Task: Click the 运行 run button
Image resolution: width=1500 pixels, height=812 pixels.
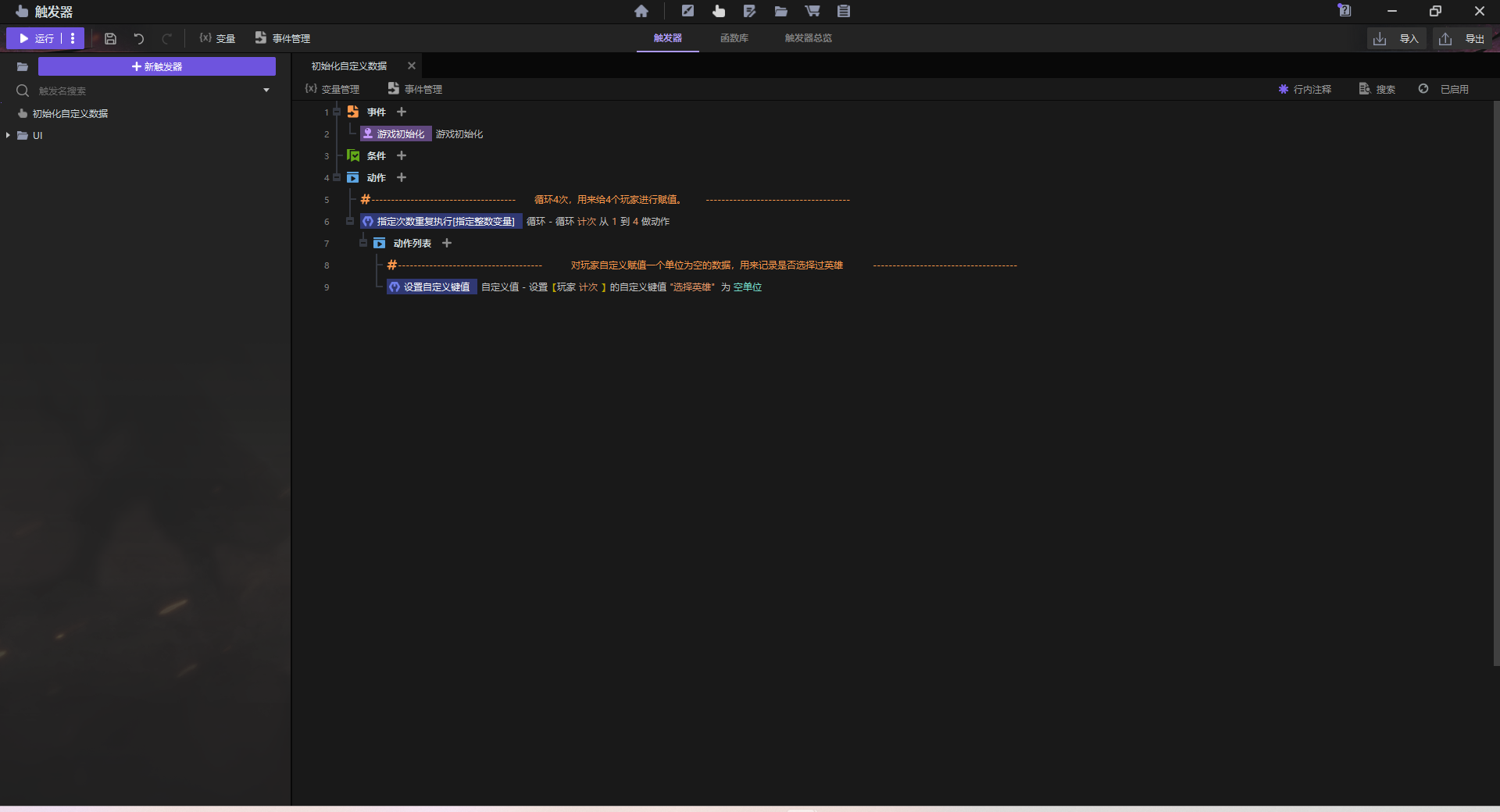Action: [36, 38]
